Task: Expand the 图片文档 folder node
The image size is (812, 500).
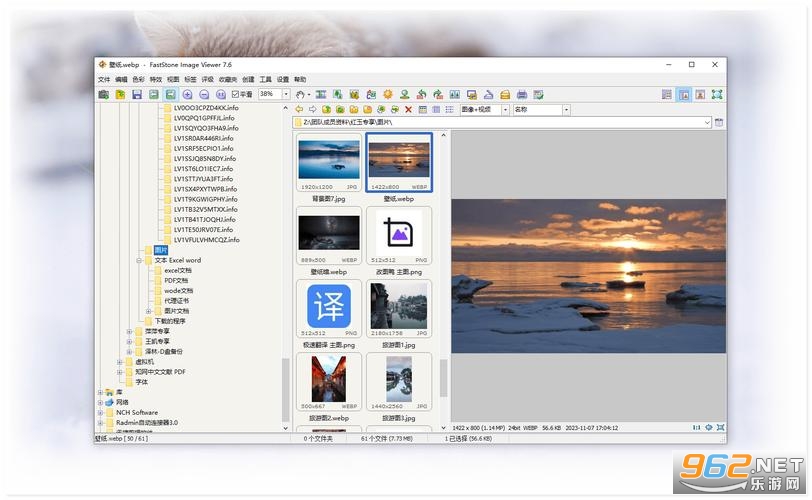Action: [x=149, y=311]
